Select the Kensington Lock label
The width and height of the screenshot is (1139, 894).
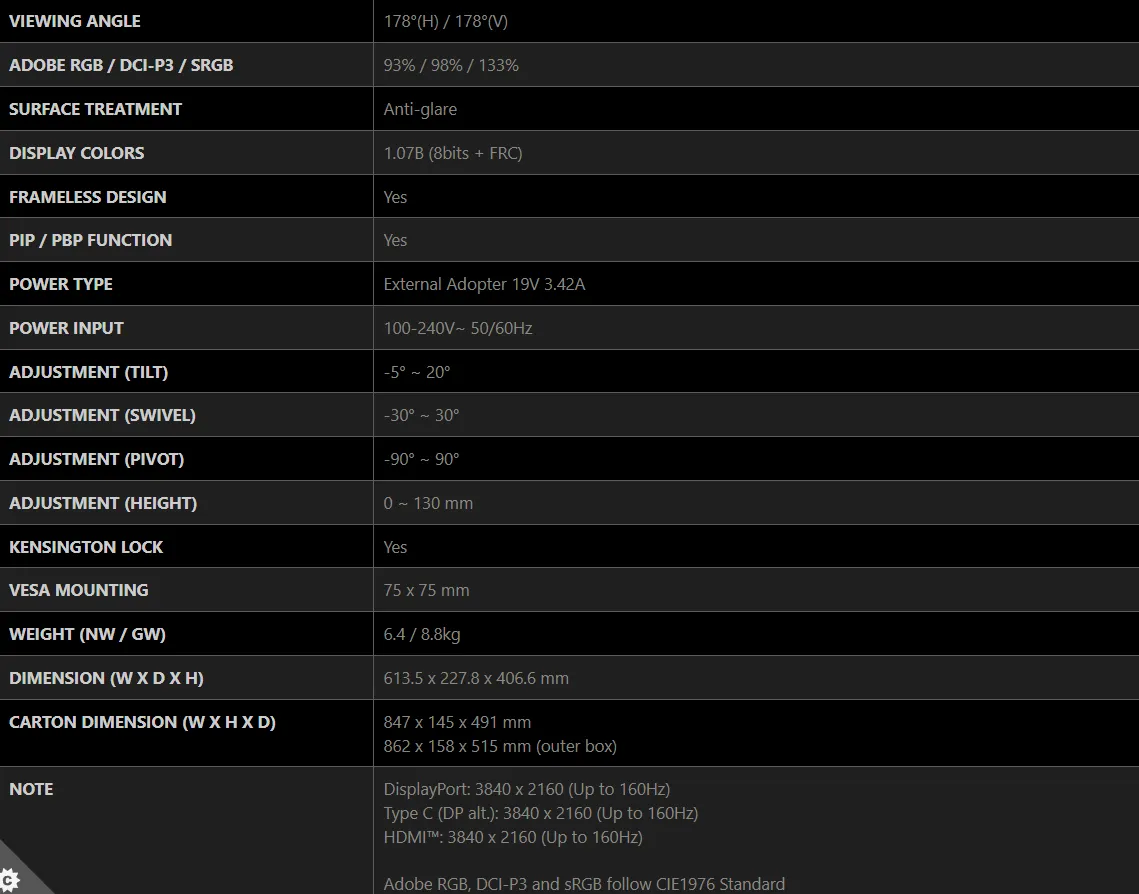(x=86, y=547)
